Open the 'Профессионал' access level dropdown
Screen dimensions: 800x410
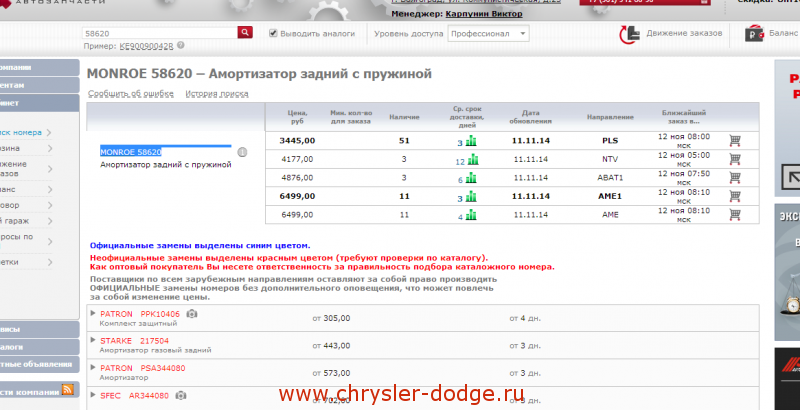coord(488,34)
